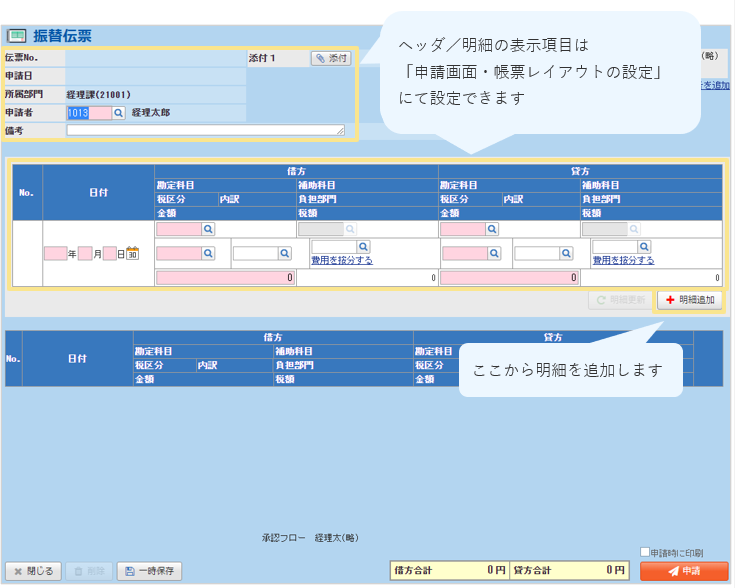Open the calendar date picker icon
735x588 pixels.
point(132,254)
